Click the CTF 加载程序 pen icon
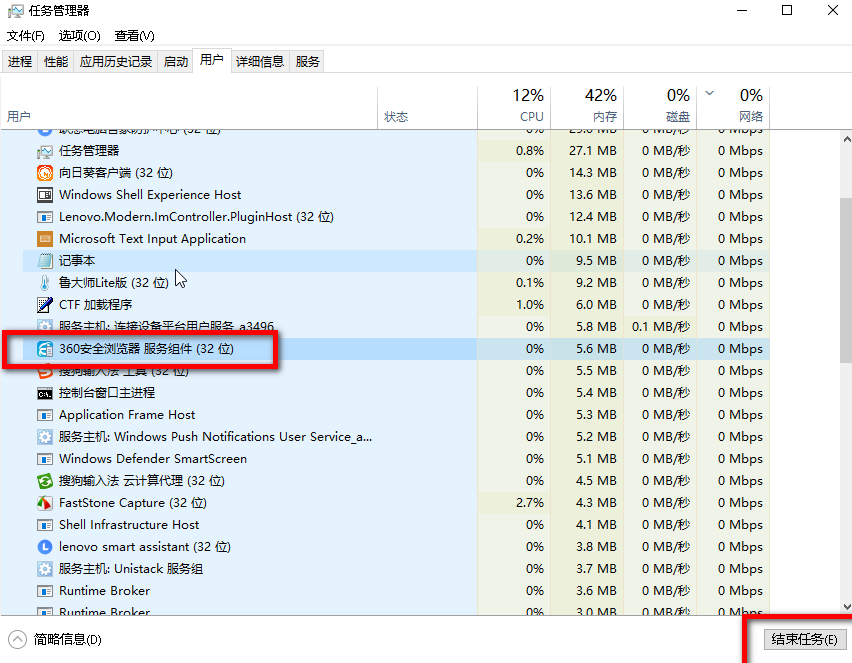The width and height of the screenshot is (852, 663). click(45, 305)
